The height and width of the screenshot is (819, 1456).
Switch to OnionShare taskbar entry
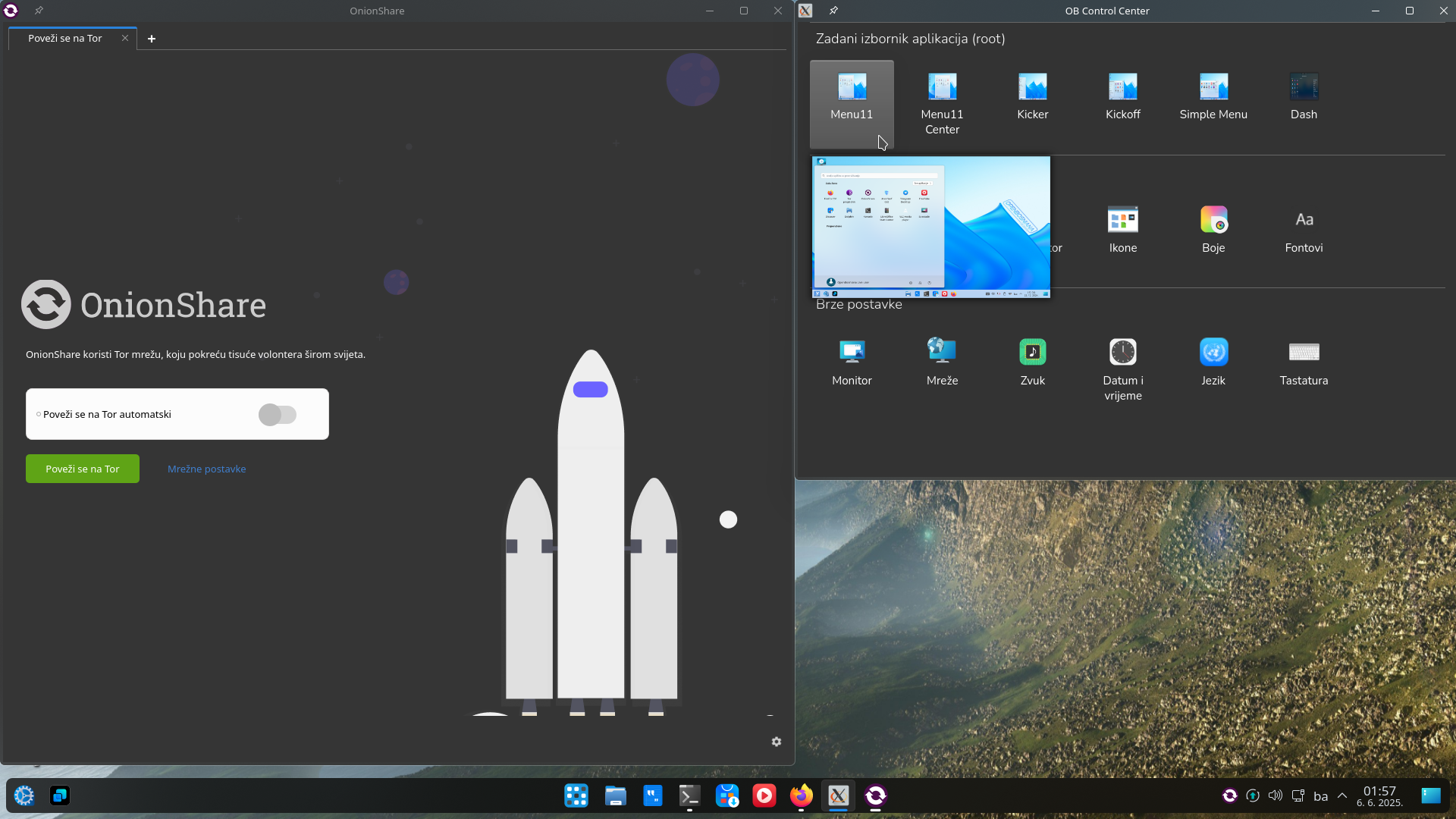coord(876,795)
